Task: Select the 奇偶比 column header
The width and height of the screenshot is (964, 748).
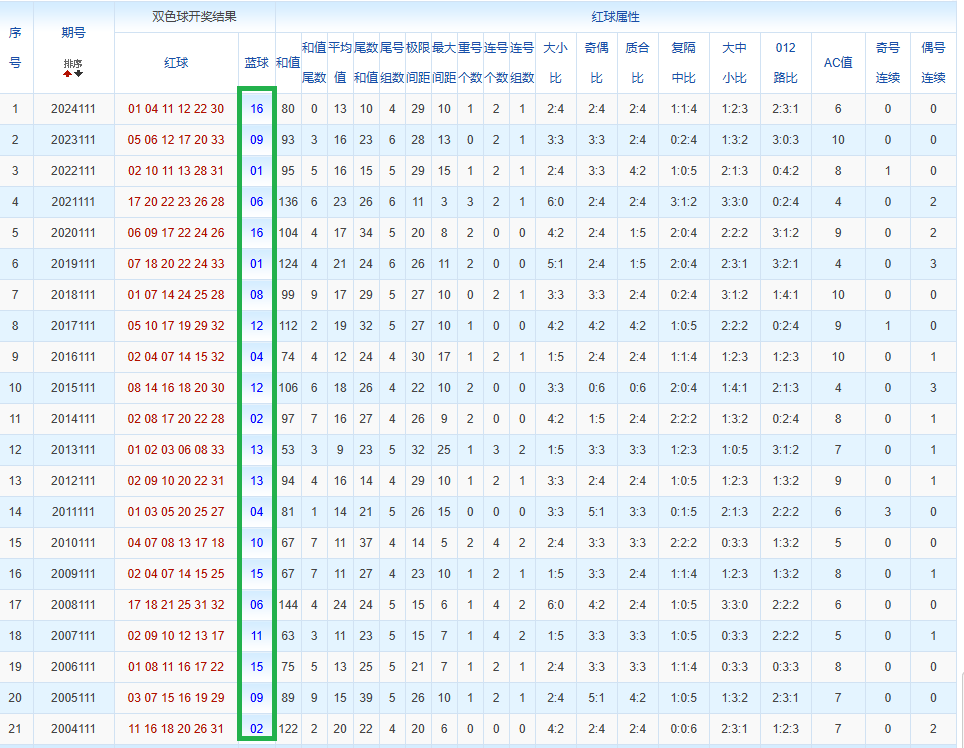Action: 596,63
